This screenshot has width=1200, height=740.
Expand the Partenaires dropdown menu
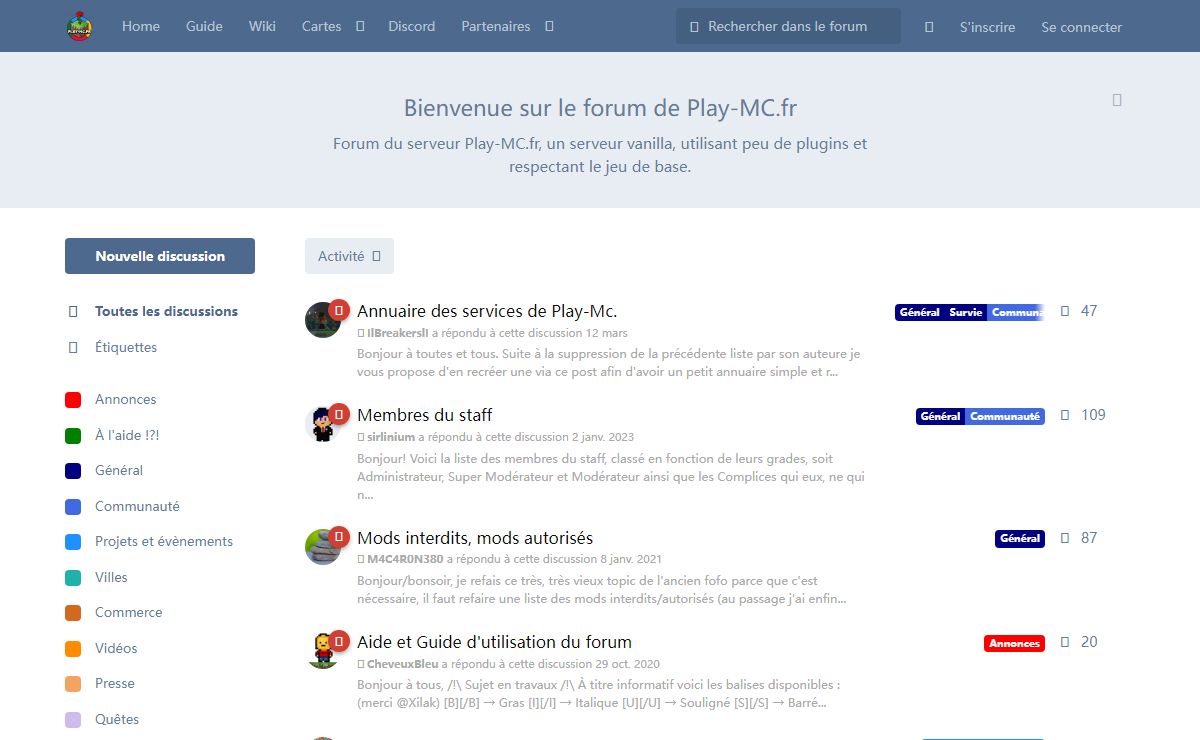click(507, 26)
